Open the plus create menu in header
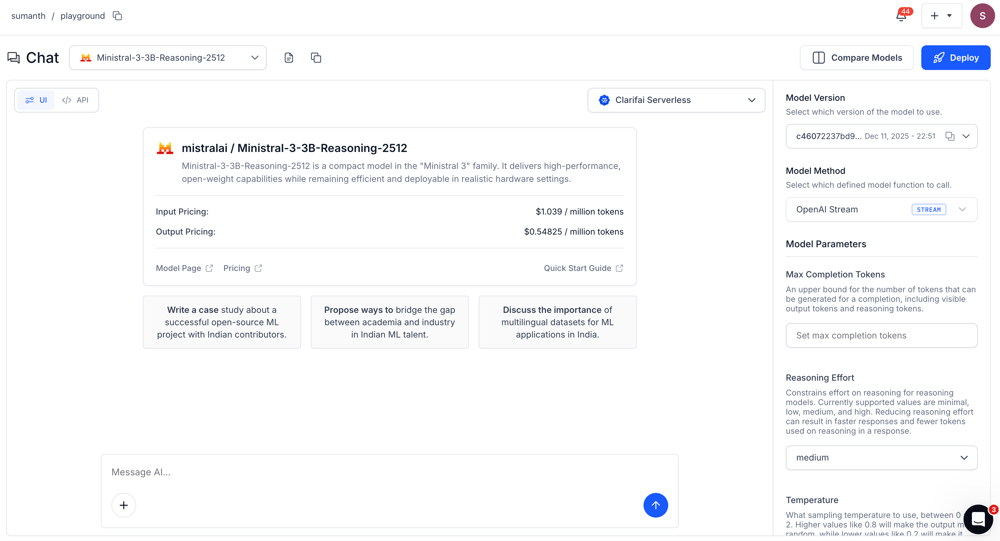 941,16
